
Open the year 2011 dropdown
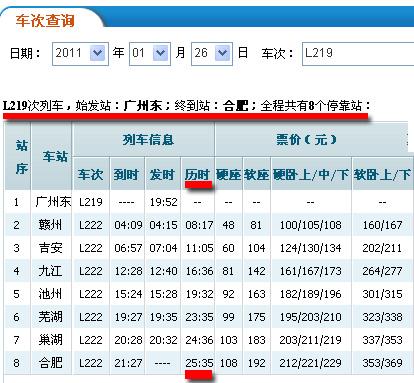pyautogui.click(x=80, y=53)
